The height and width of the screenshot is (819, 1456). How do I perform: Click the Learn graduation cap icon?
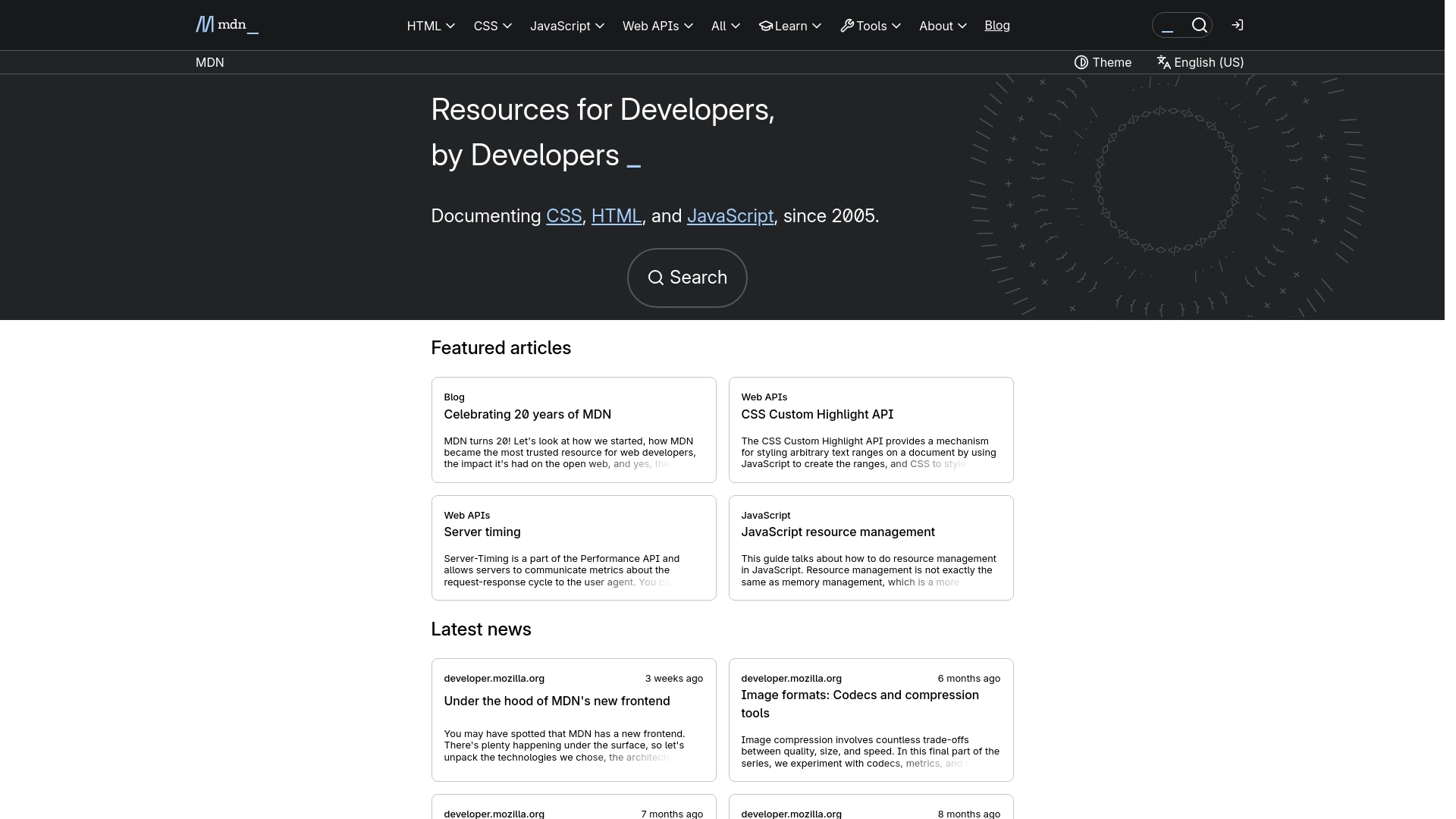[765, 26]
